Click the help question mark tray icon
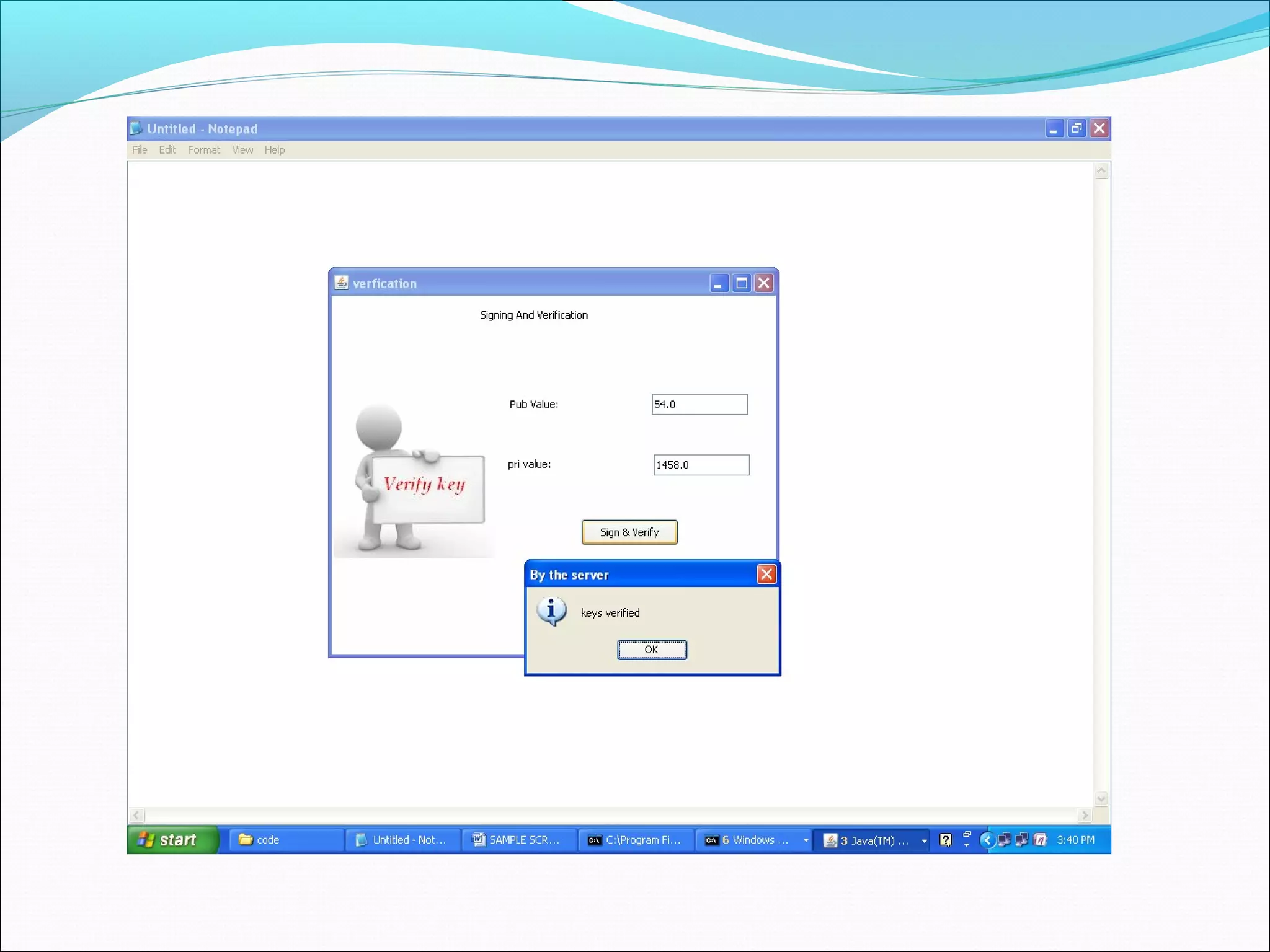This screenshot has height=952, width=1270. point(945,840)
